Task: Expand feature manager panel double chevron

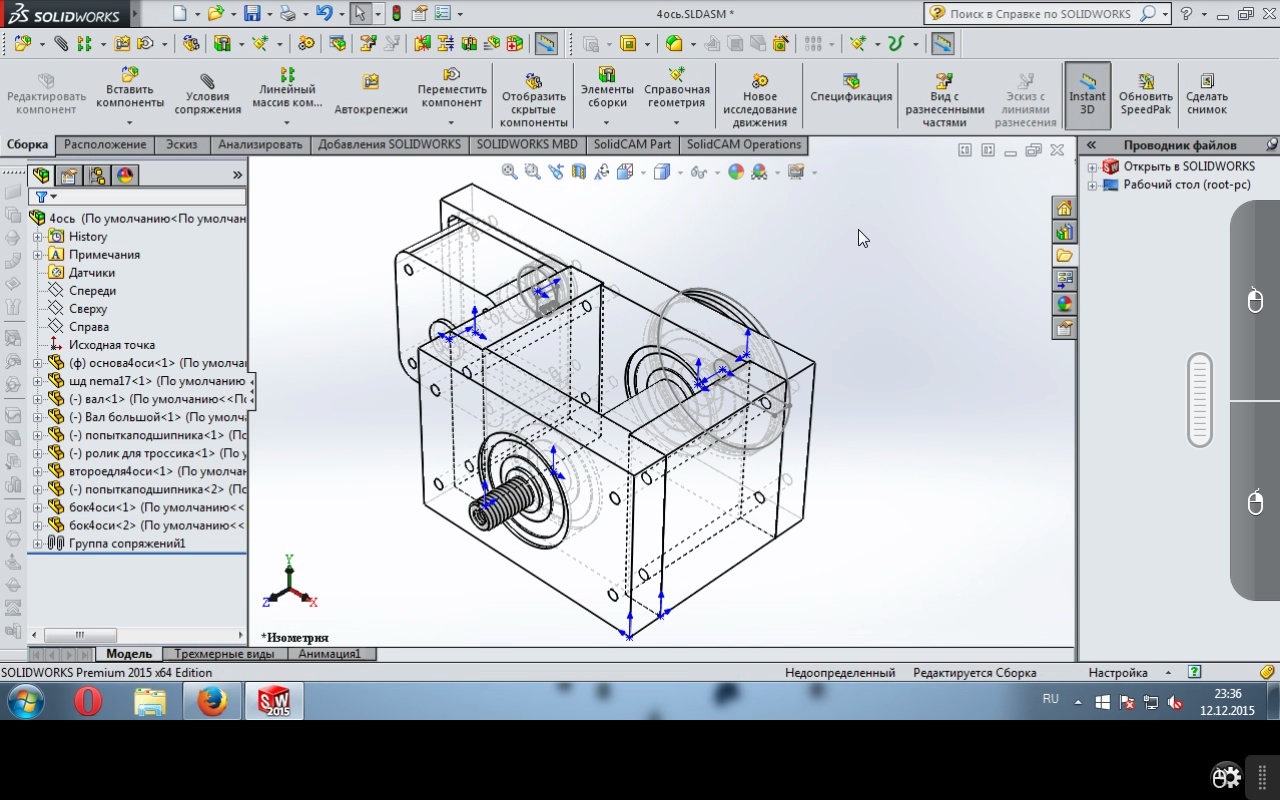Action: pyautogui.click(x=237, y=175)
